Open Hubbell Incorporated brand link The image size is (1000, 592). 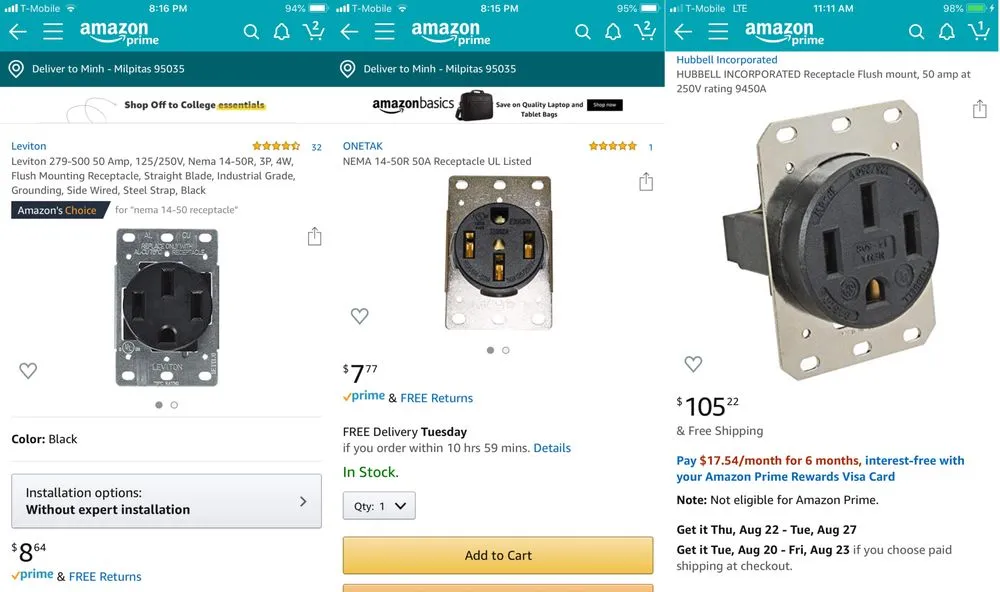click(x=726, y=60)
